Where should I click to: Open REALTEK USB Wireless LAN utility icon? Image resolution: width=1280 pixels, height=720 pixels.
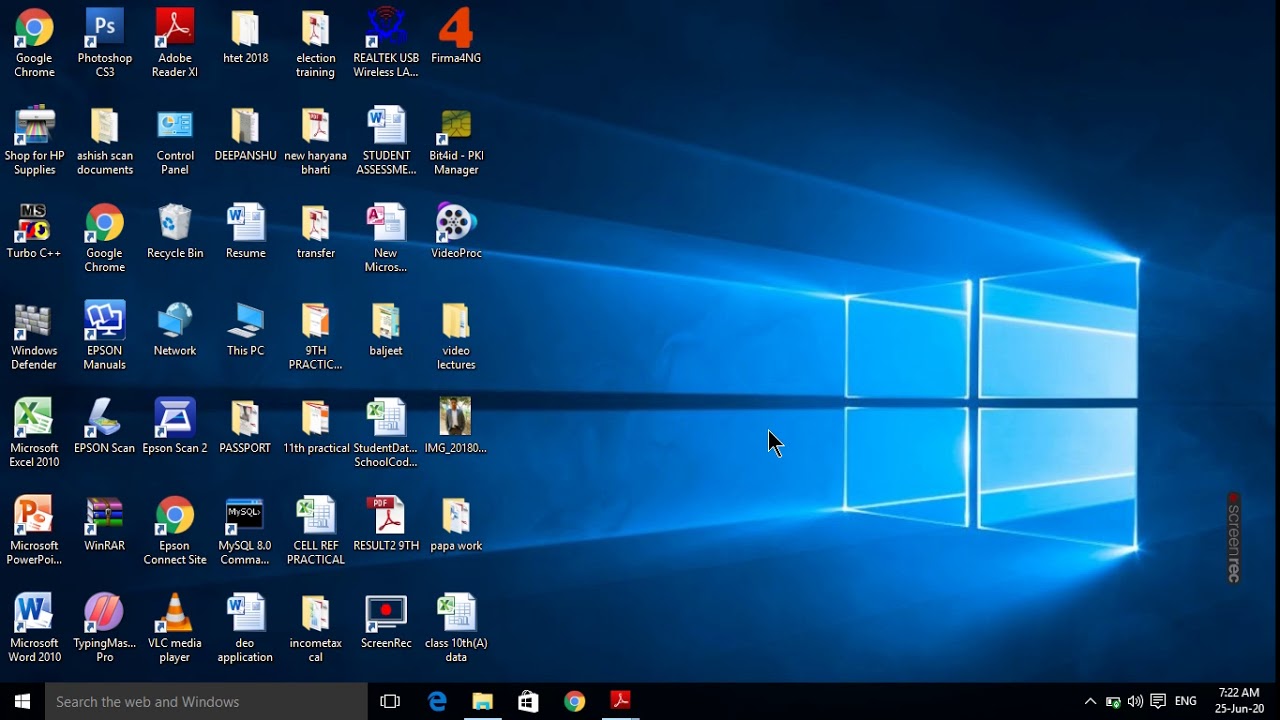click(x=386, y=43)
